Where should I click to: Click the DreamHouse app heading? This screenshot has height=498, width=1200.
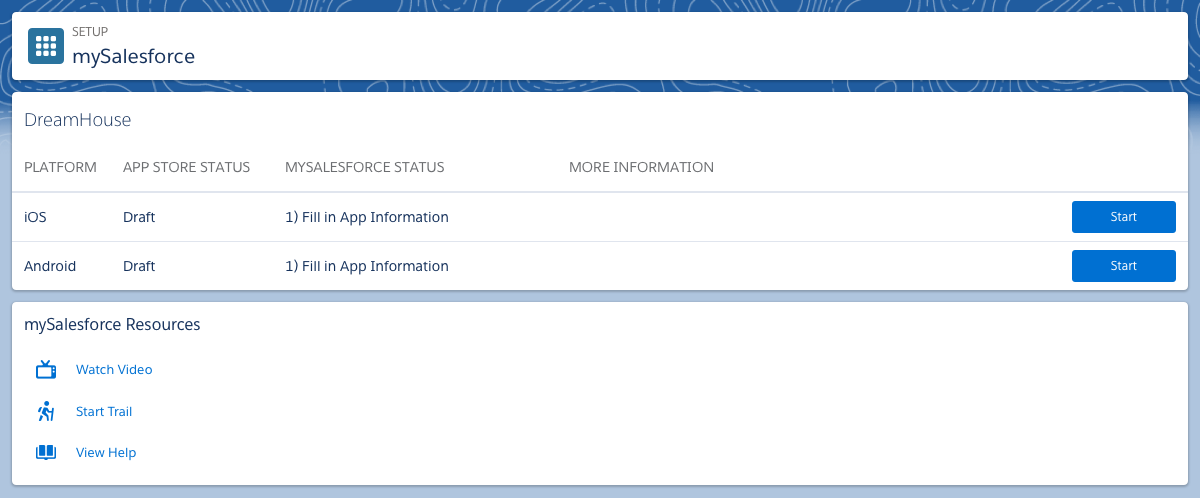tap(78, 120)
